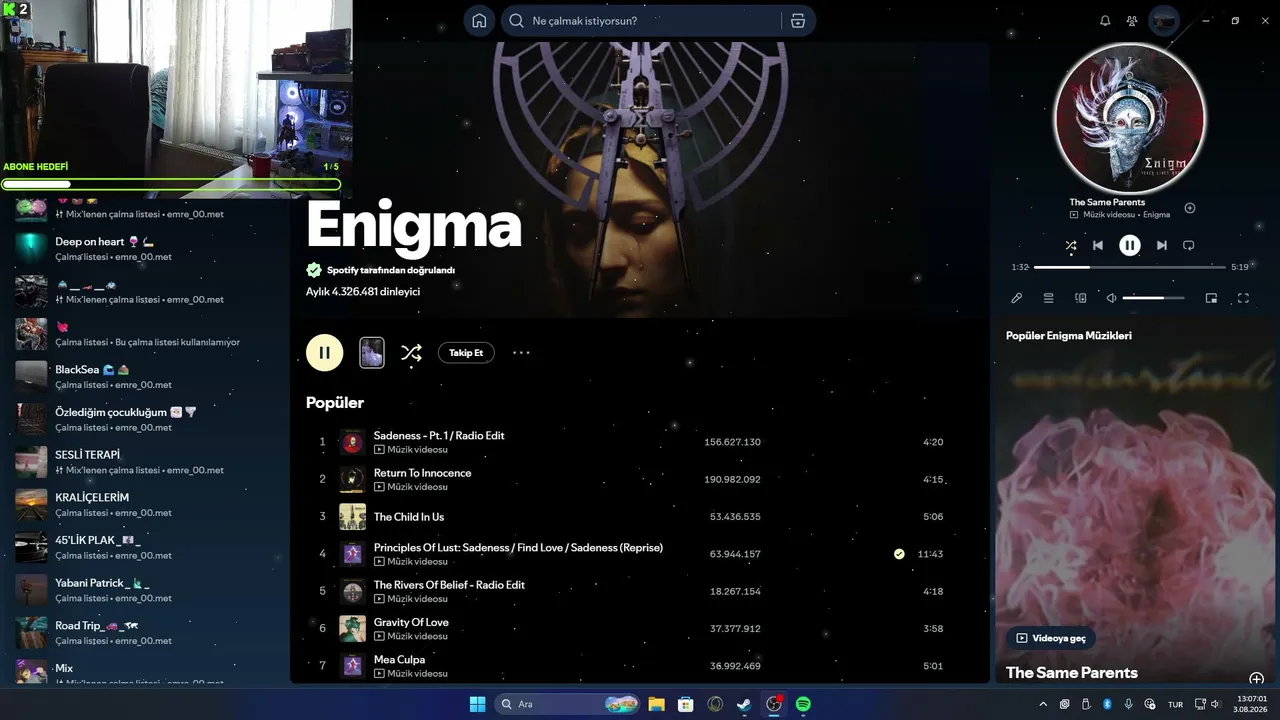The height and width of the screenshot is (720, 1280).
Task: Open the Friend Activity icon
Action: [x=1132, y=21]
